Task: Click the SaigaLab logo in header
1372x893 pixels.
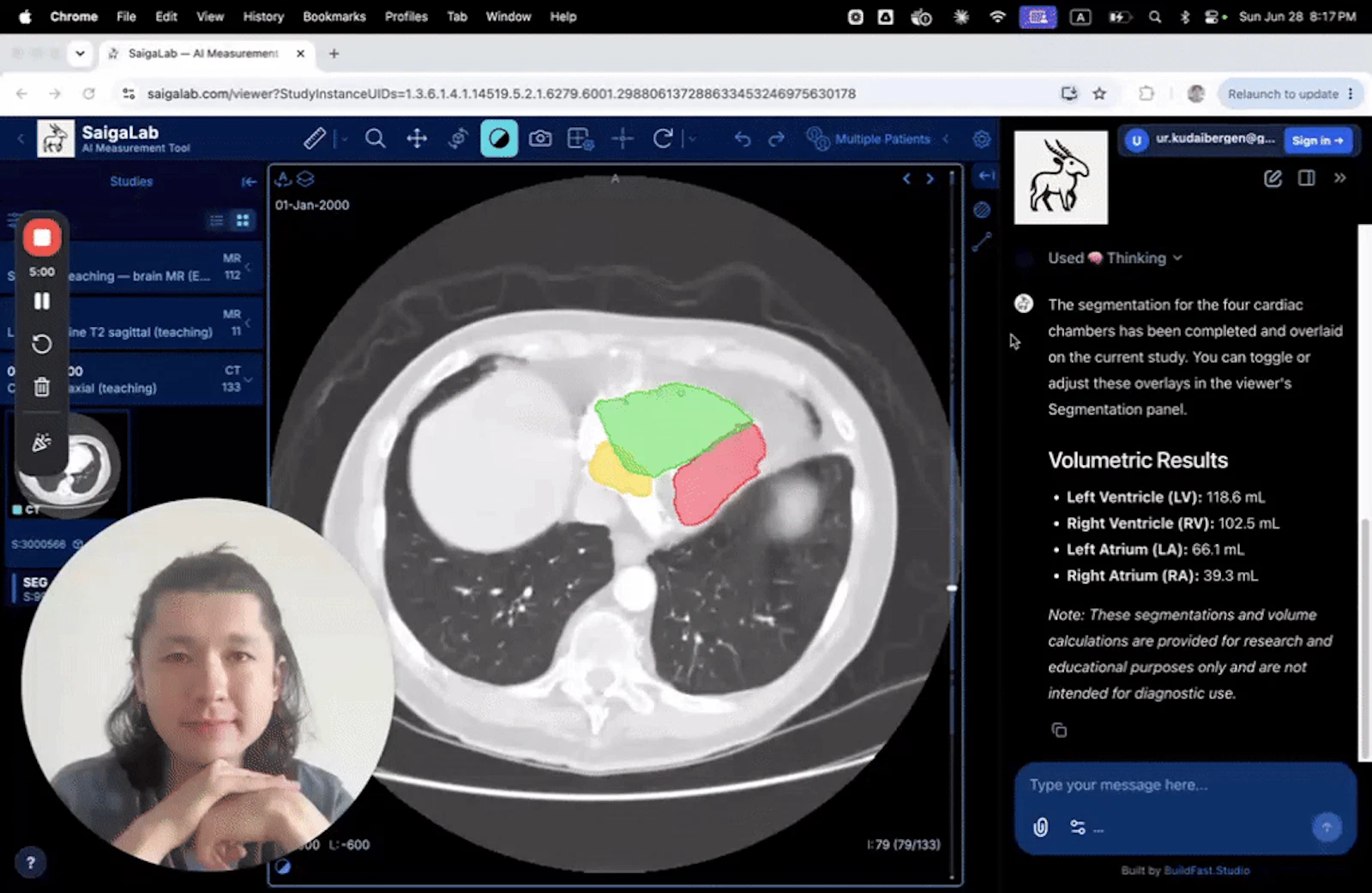Action: pos(56,138)
